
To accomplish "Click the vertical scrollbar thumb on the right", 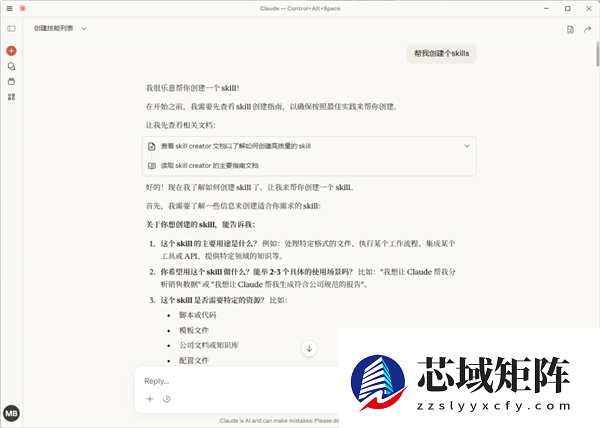I will [x=597, y=54].
